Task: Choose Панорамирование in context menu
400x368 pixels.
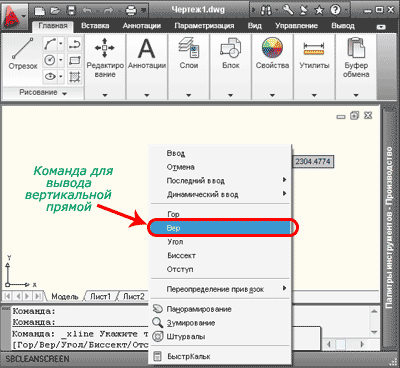Action: pos(220,309)
